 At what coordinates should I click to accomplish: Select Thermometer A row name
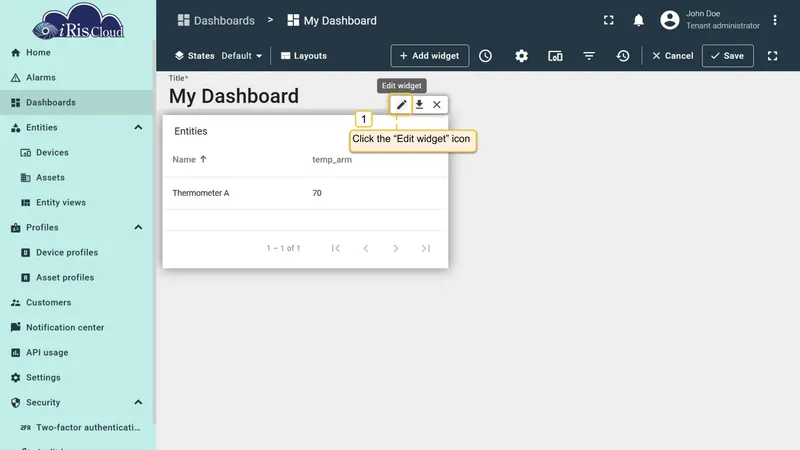tap(201, 193)
